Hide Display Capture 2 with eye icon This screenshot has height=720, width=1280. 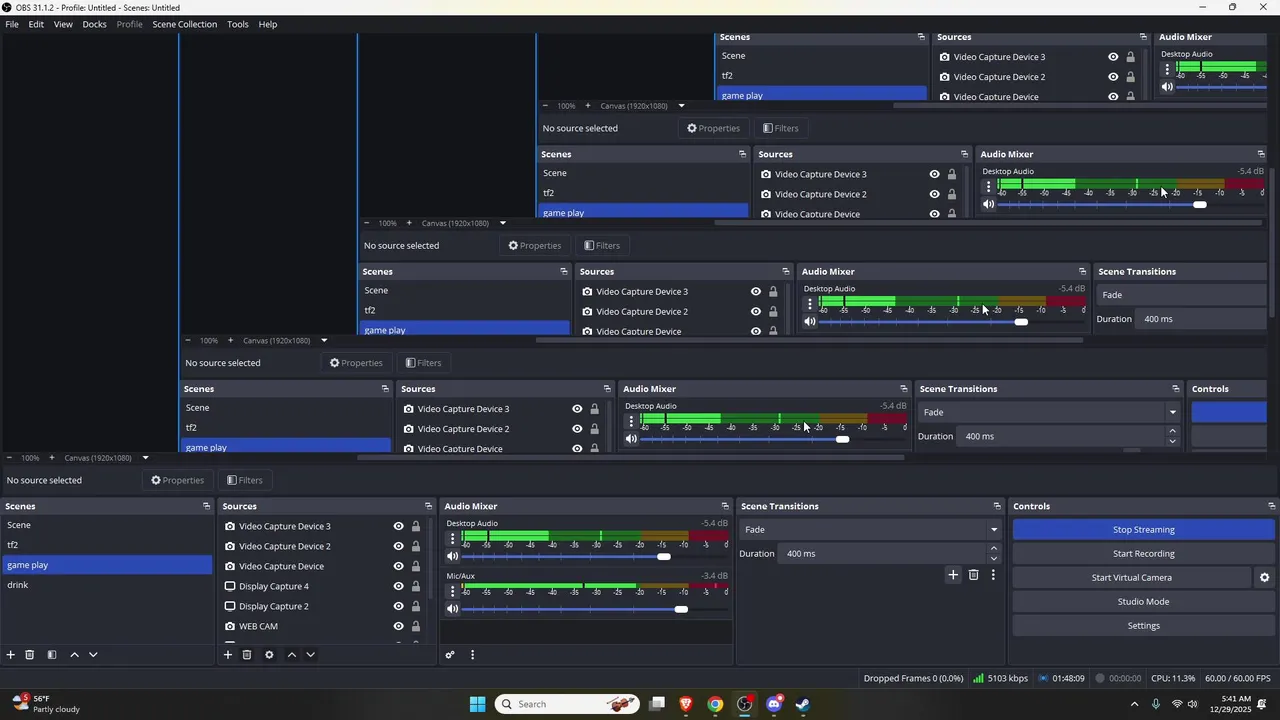(398, 606)
